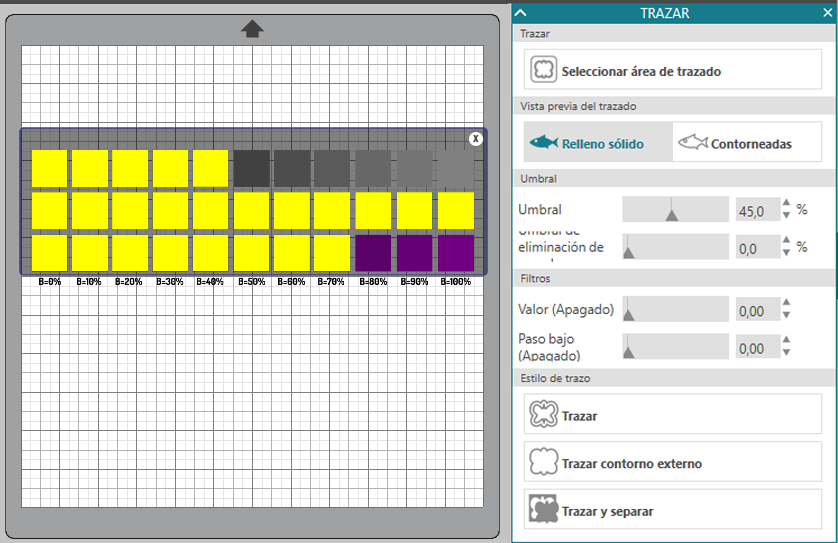Viewport: 838px width, 543px height.
Task: Click the trace area selection icon
Action: [x=544, y=70]
